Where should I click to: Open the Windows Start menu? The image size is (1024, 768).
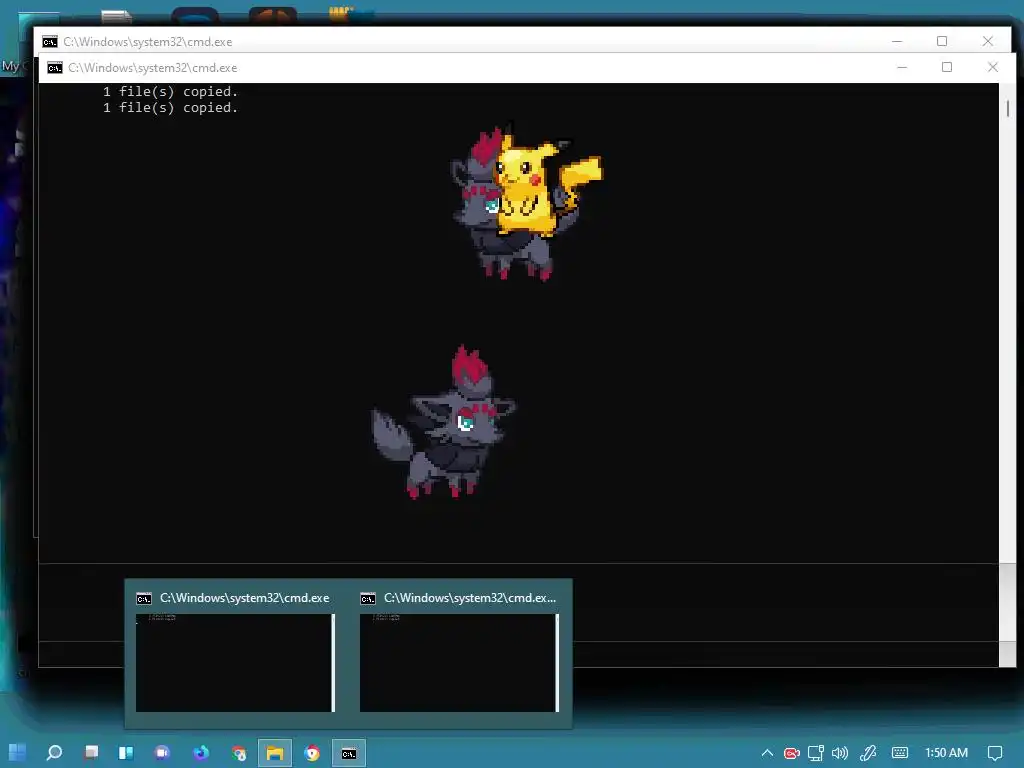[17, 752]
